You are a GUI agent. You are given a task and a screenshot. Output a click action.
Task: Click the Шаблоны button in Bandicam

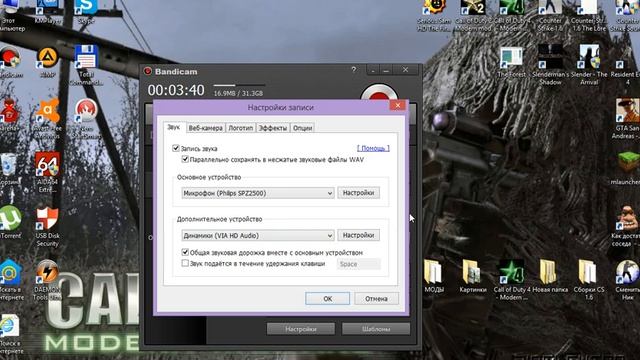pos(376,329)
